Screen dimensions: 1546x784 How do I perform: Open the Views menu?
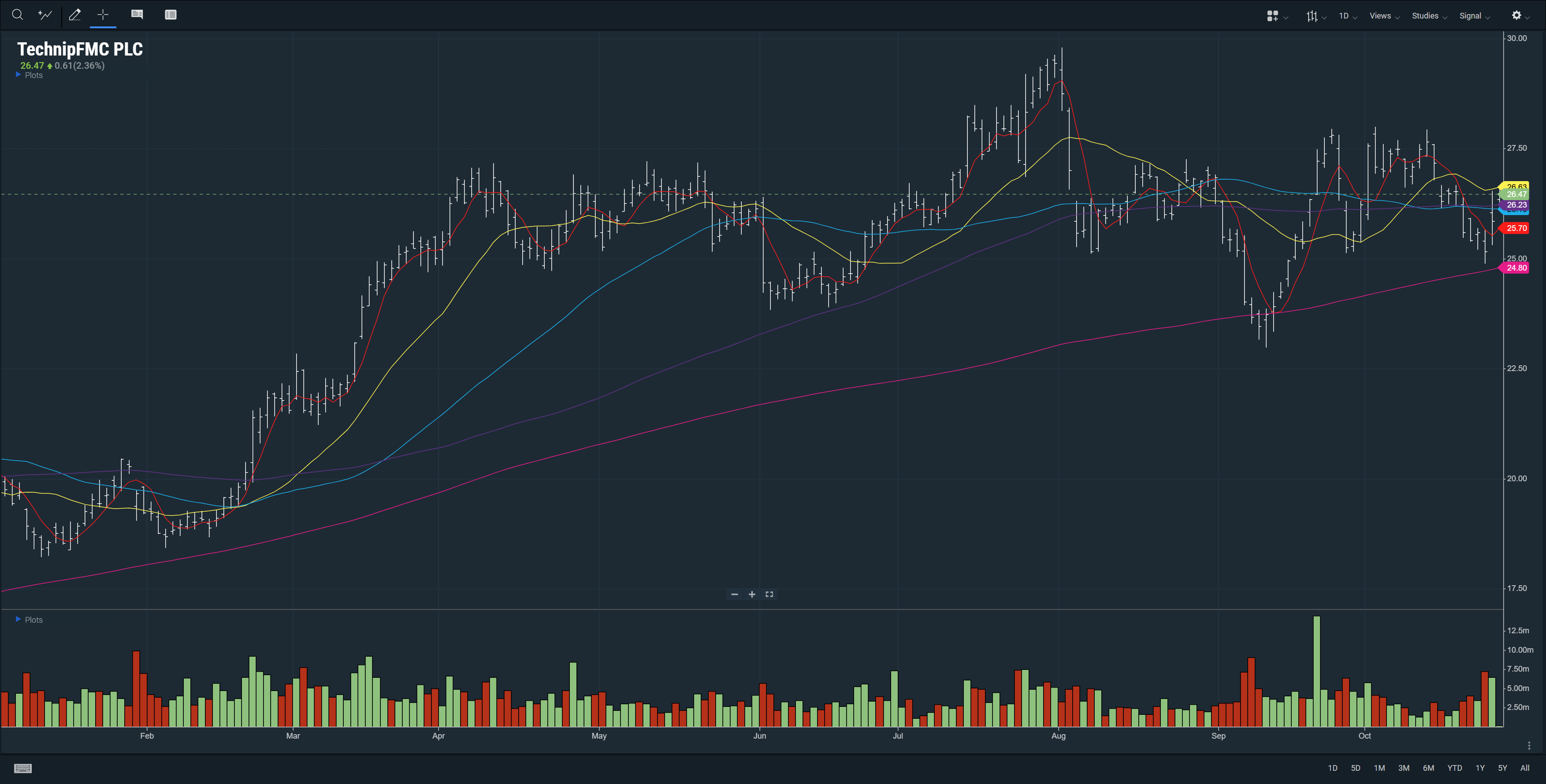click(x=1384, y=16)
